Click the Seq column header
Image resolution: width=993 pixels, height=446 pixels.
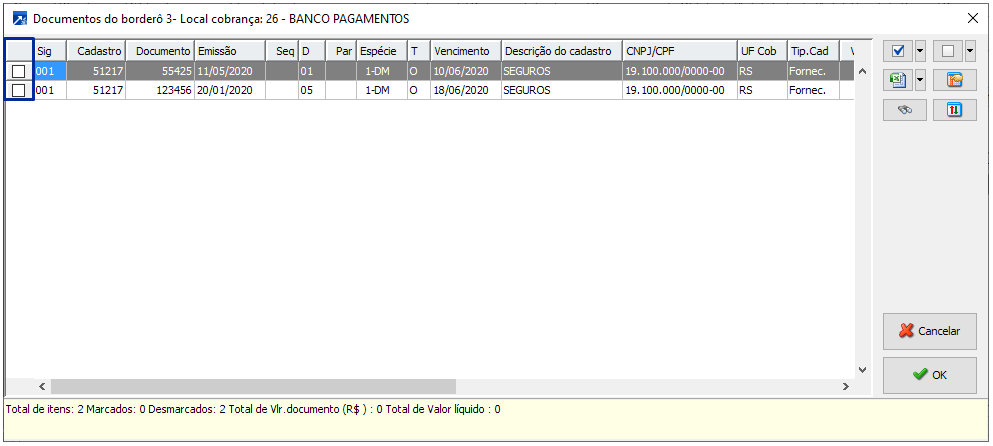coord(282,51)
